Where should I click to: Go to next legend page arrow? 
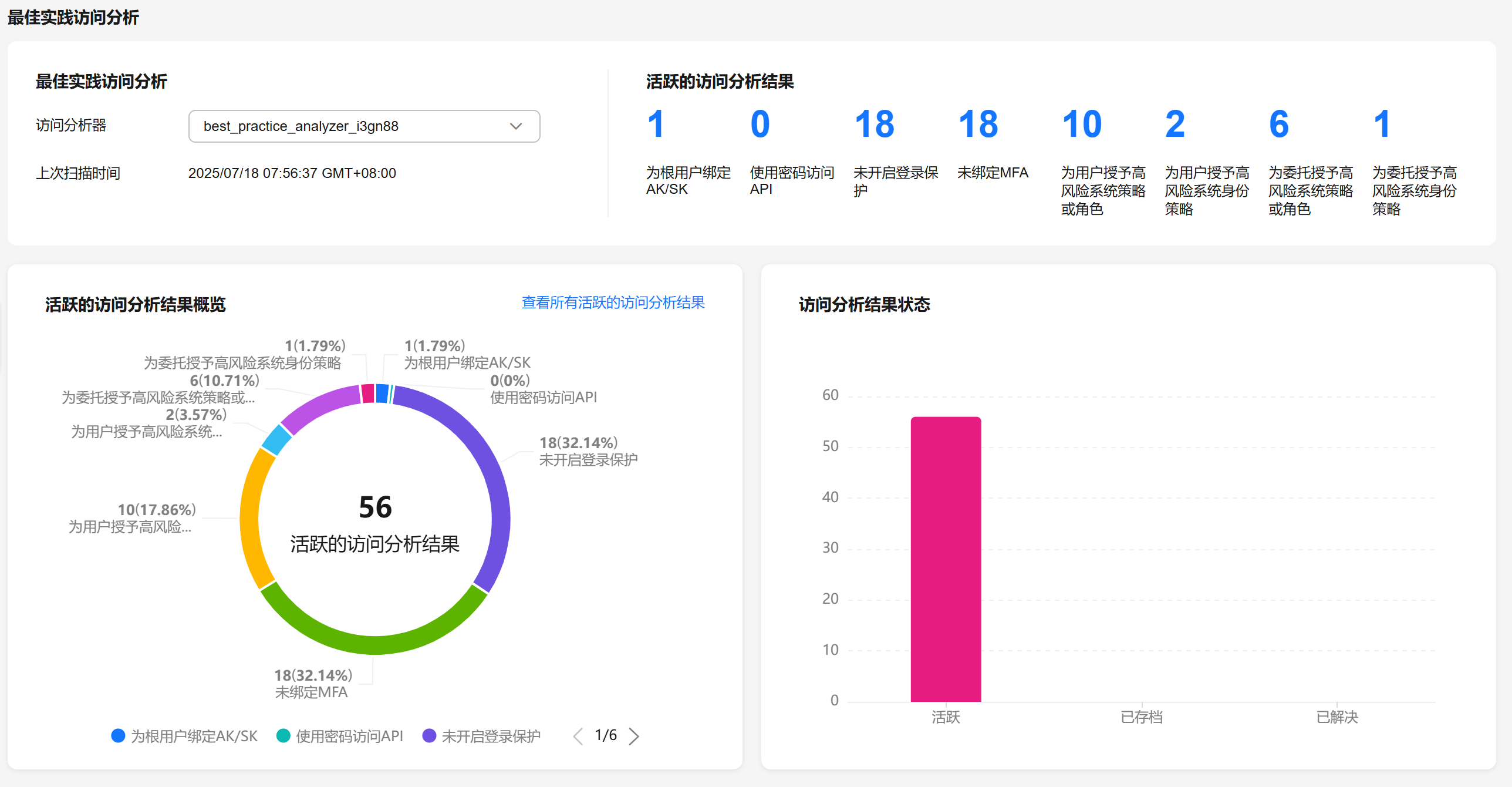click(634, 736)
